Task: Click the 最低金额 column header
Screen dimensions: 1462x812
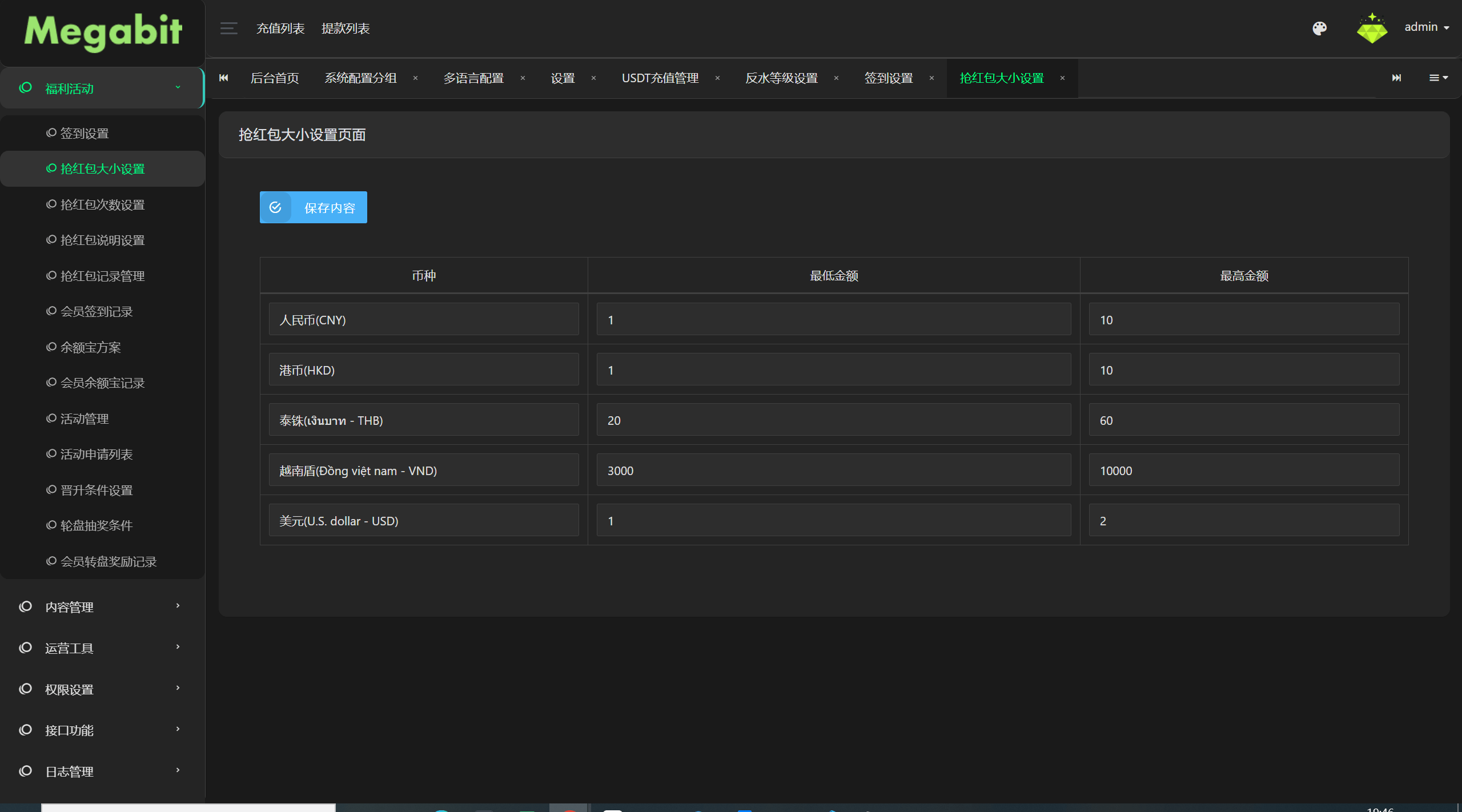Action: [x=834, y=276]
